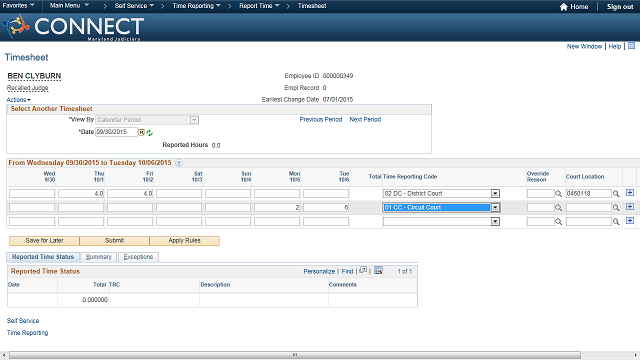The width and height of the screenshot is (640, 360).
Task: Click the Recalled Judge link
Action: coord(27,88)
